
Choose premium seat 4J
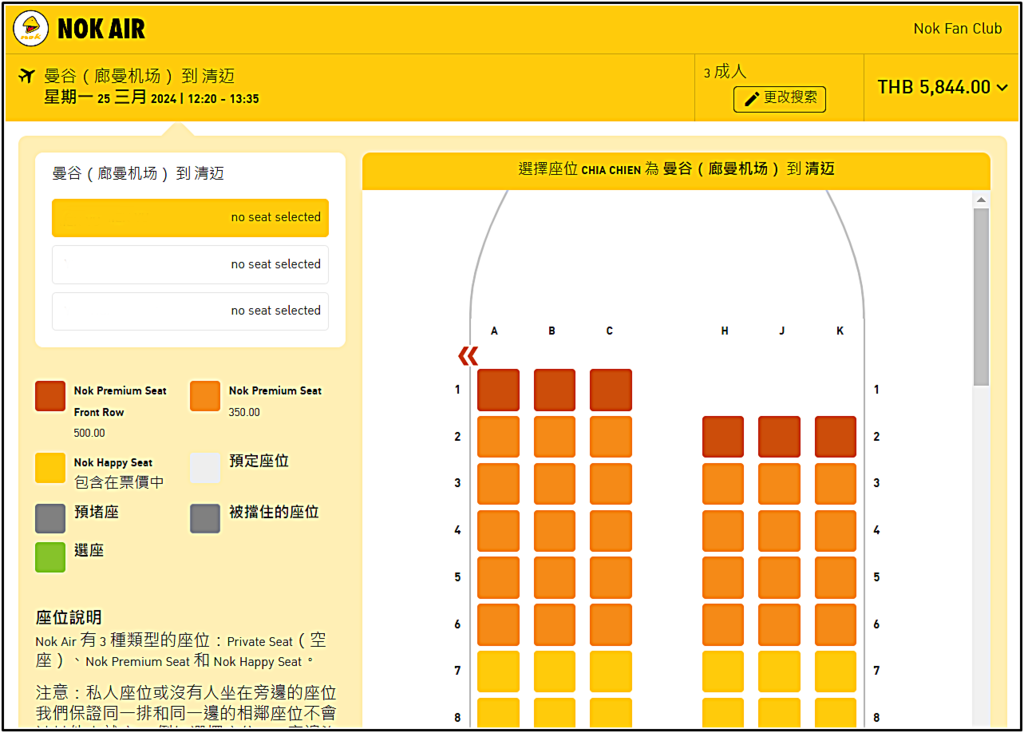tap(779, 530)
